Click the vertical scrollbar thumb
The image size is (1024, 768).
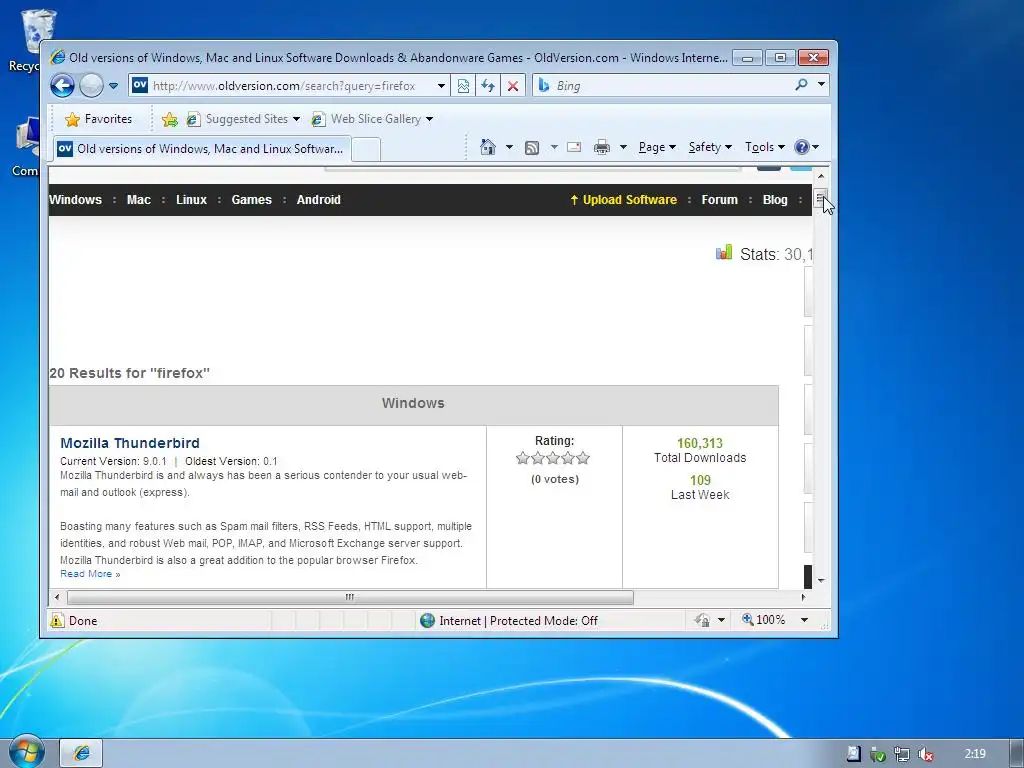tap(821, 199)
